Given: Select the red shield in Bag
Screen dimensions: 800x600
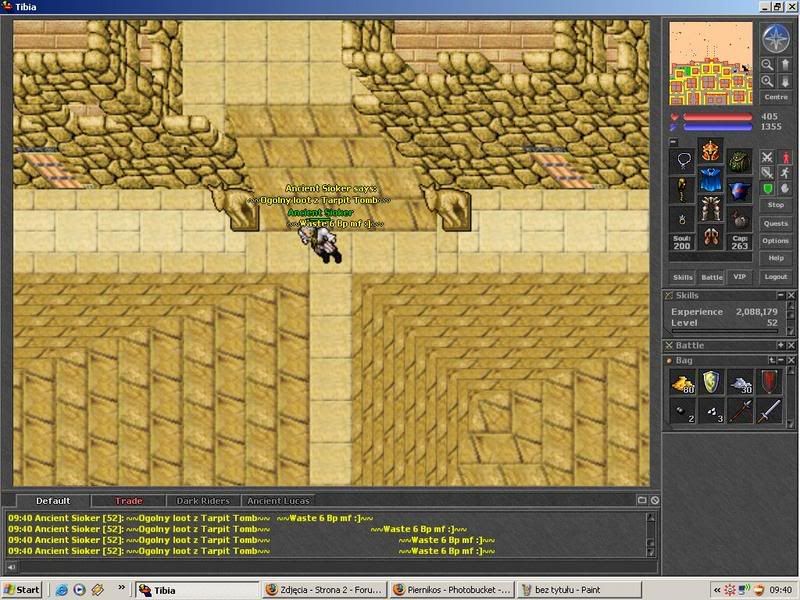Looking at the screenshot, I should (x=769, y=383).
